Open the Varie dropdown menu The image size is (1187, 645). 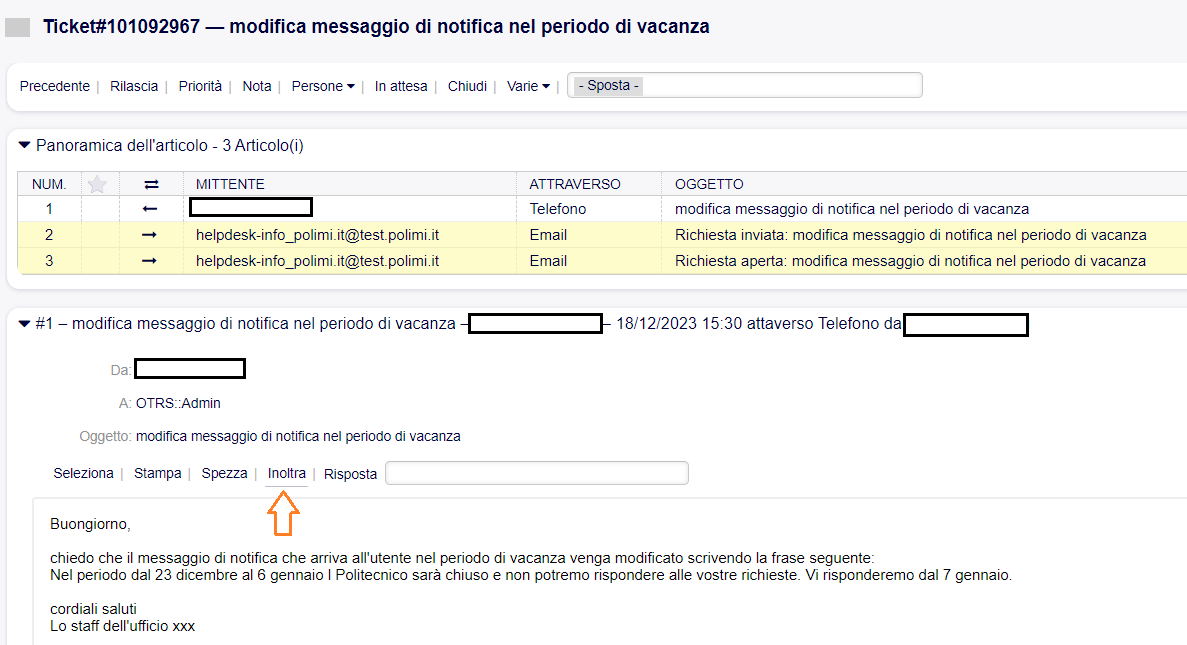(527, 87)
